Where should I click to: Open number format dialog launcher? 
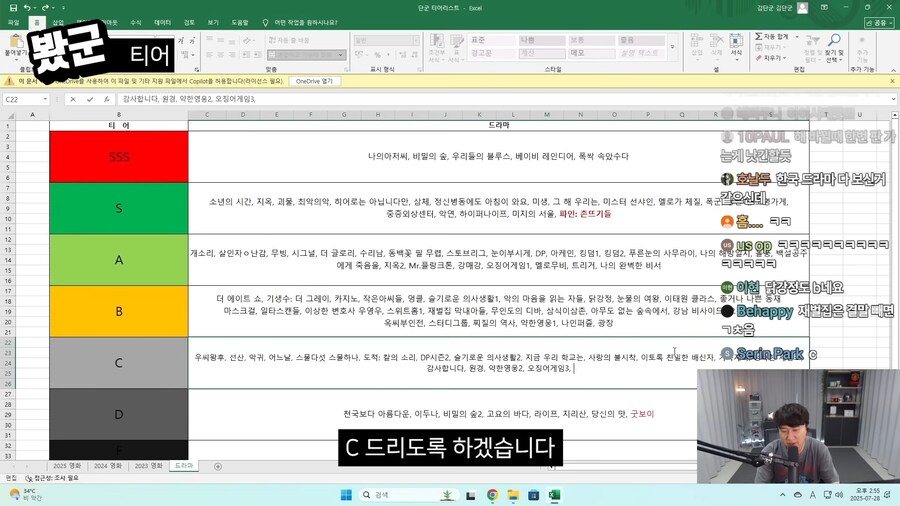click(420, 69)
